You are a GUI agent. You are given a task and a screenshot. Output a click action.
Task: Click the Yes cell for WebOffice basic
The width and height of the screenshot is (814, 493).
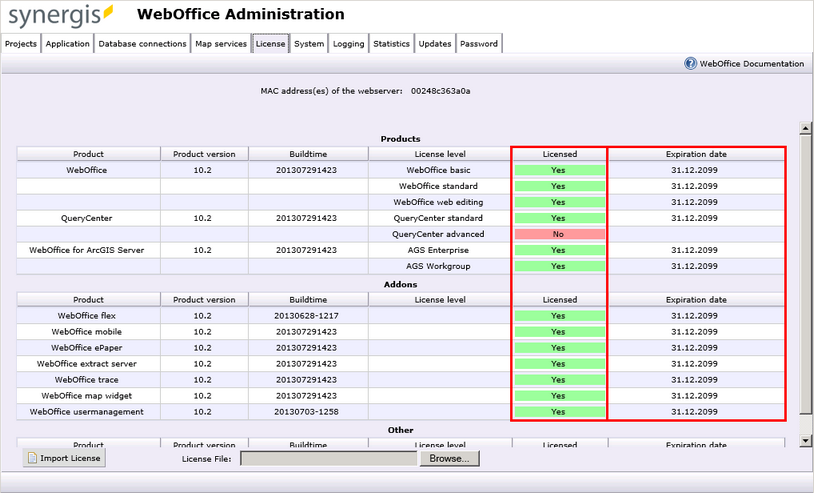coord(560,170)
